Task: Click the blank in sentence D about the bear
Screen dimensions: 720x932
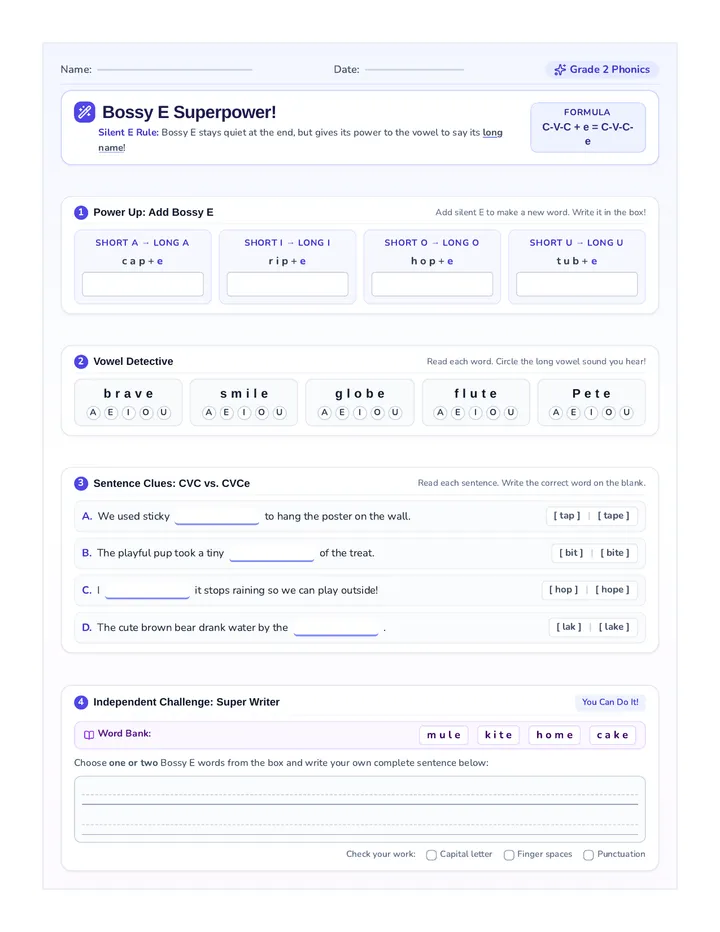Action: pyautogui.click(x=336, y=628)
